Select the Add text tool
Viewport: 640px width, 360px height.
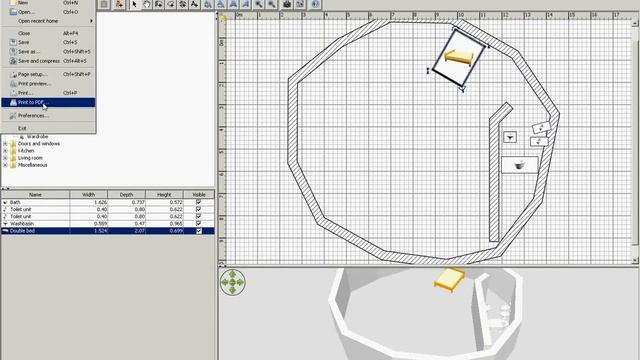coord(194,4)
